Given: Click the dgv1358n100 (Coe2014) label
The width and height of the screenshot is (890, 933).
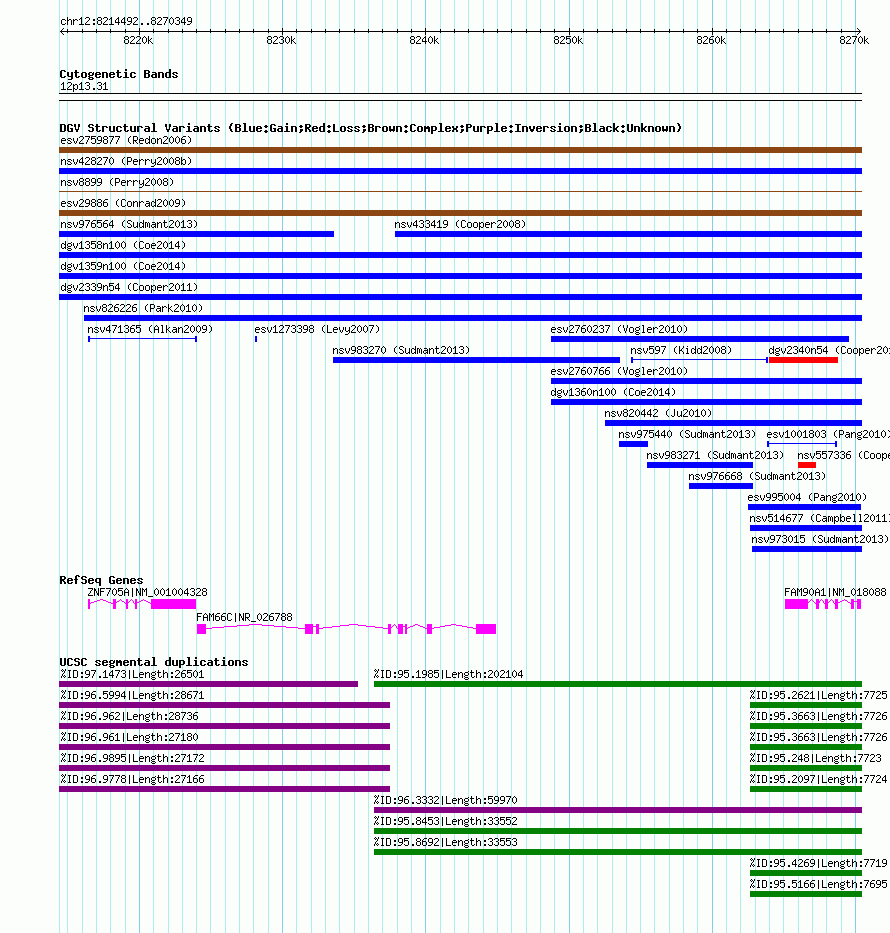Looking at the screenshot, I should tap(123, 245).
